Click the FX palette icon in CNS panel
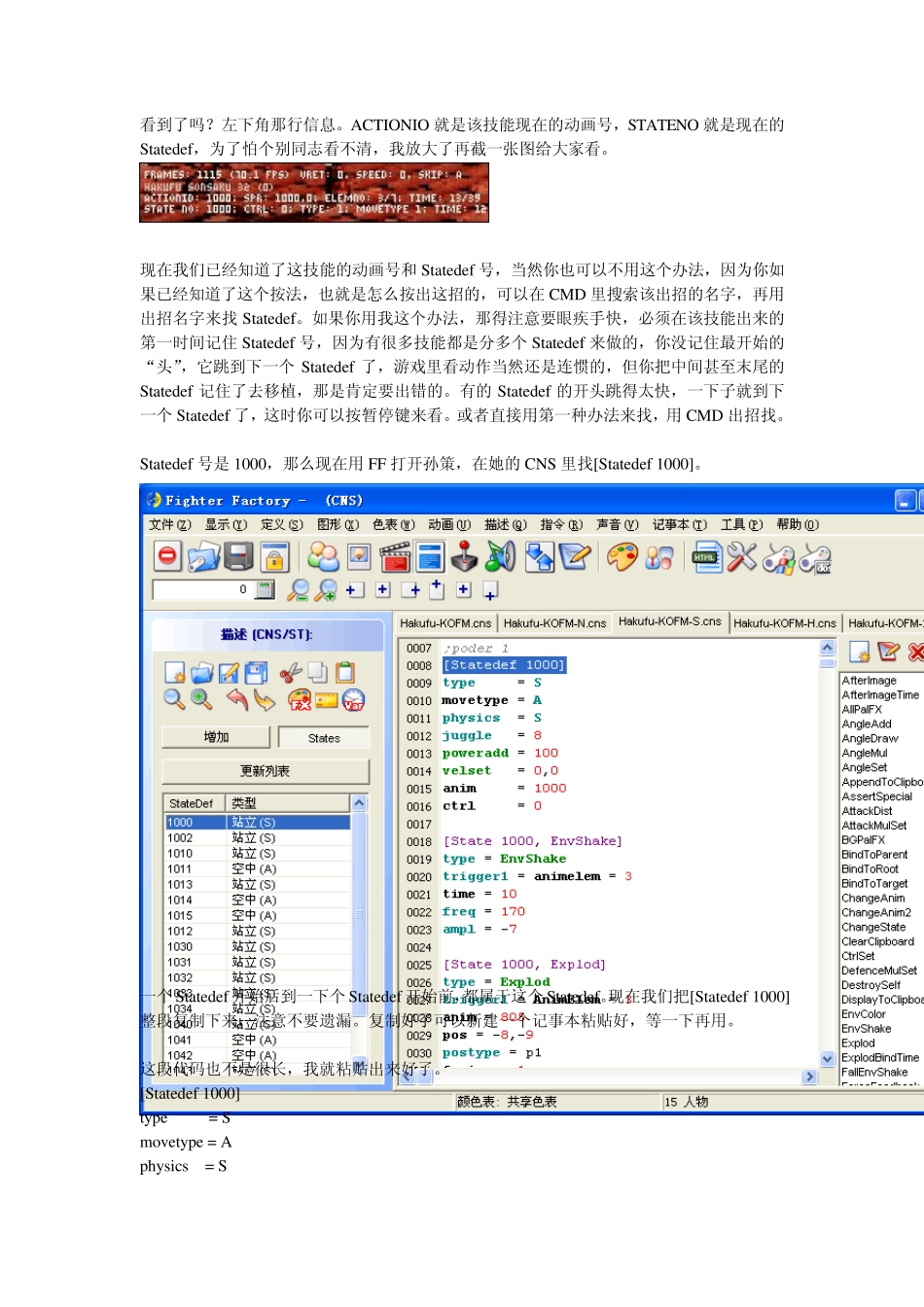 pos(300,699)
